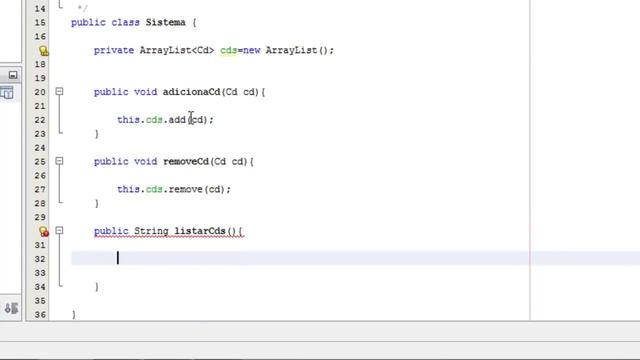Click the closing brace on line 34
This screenshot has height=360, width=640.
pos(97,287)
